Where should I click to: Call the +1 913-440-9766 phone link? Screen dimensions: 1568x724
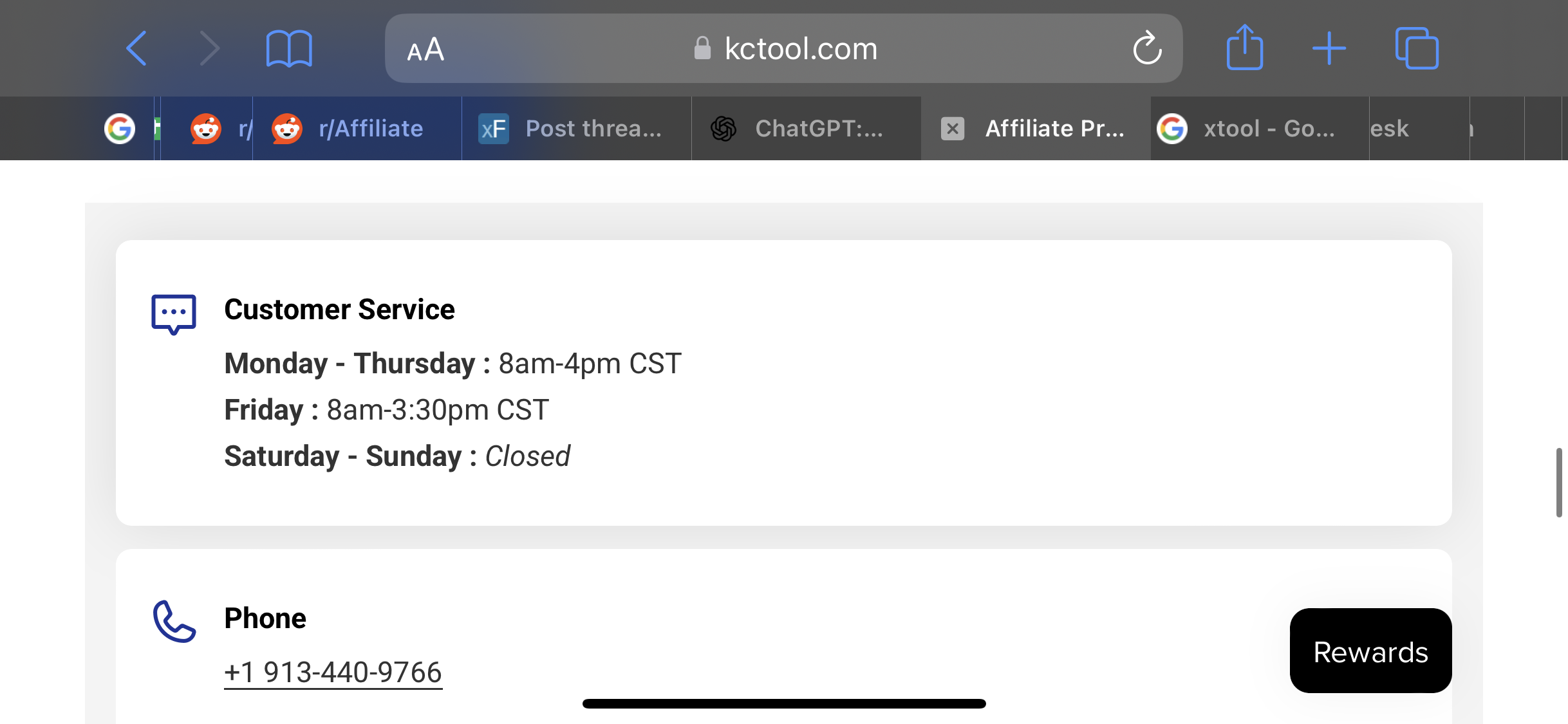pos(333,673)
